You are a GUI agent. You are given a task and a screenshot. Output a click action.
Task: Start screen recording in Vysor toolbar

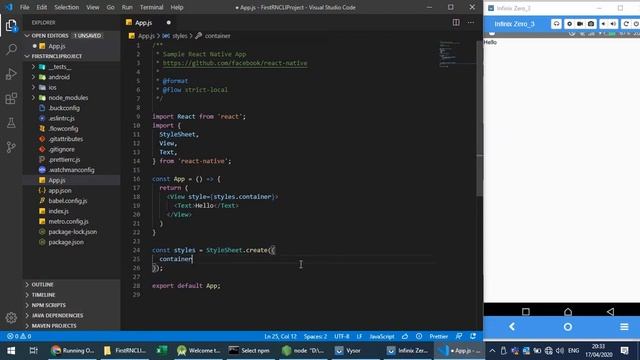point(580,24)
